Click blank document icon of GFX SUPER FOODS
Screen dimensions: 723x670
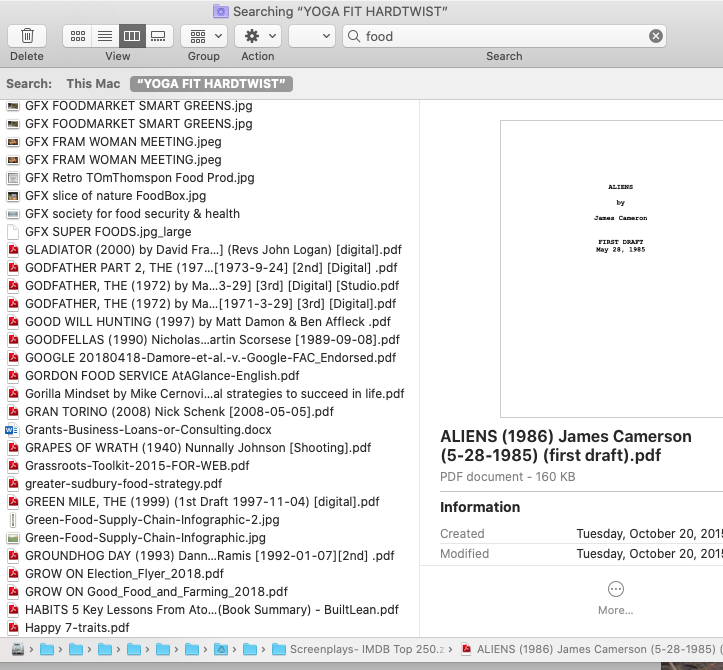point(13,231)
